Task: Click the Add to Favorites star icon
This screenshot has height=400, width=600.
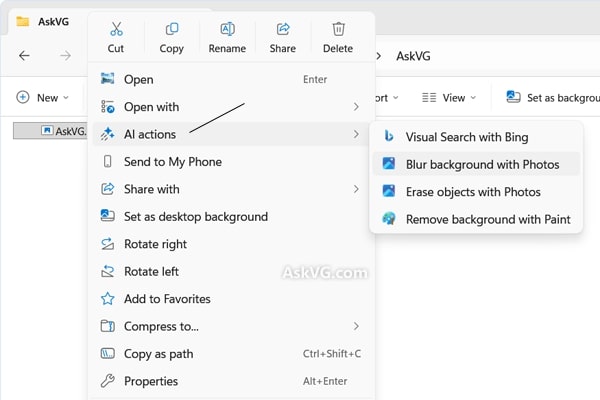Action: (108, 299)
